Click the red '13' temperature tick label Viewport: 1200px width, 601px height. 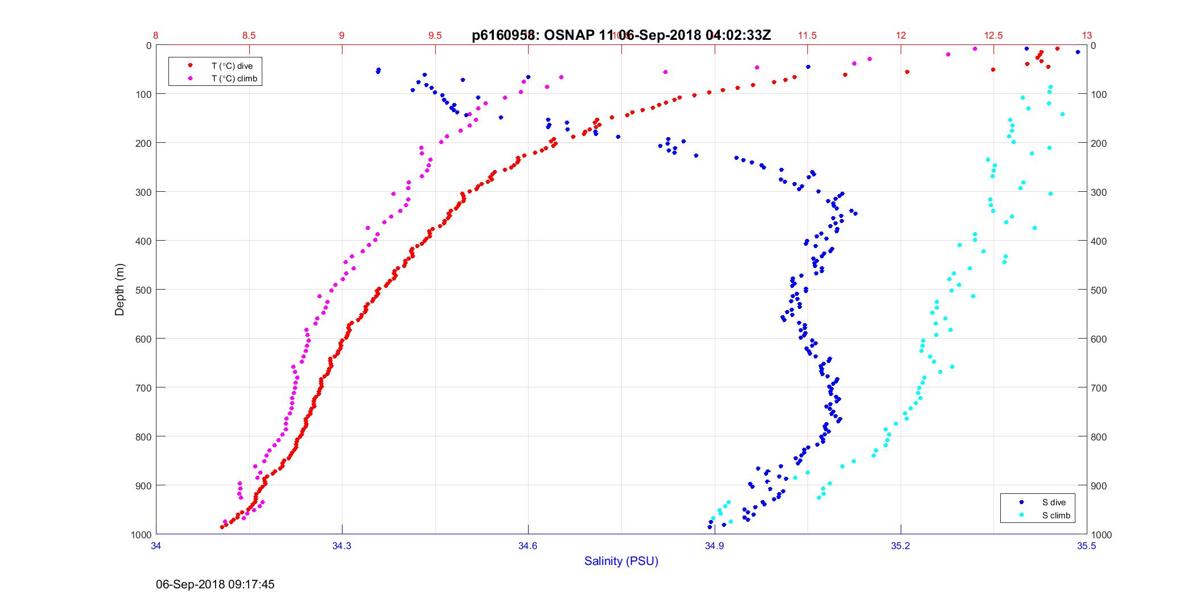click(x=1086, y=35)
